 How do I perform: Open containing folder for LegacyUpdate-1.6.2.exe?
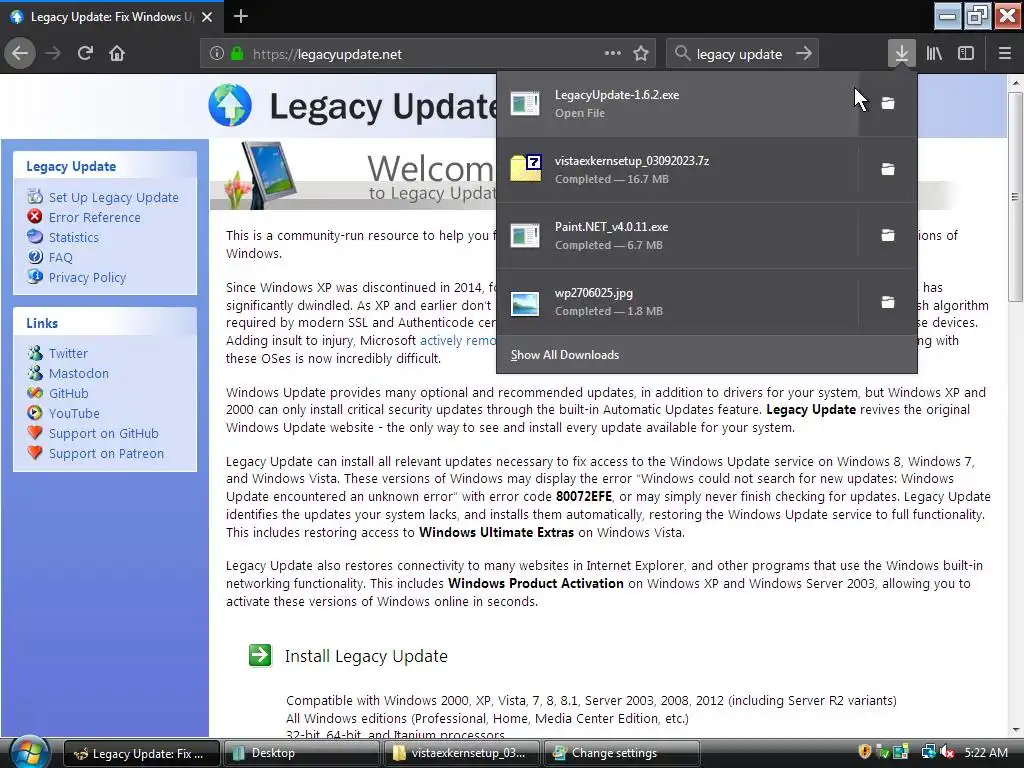[x=888, y=103]
